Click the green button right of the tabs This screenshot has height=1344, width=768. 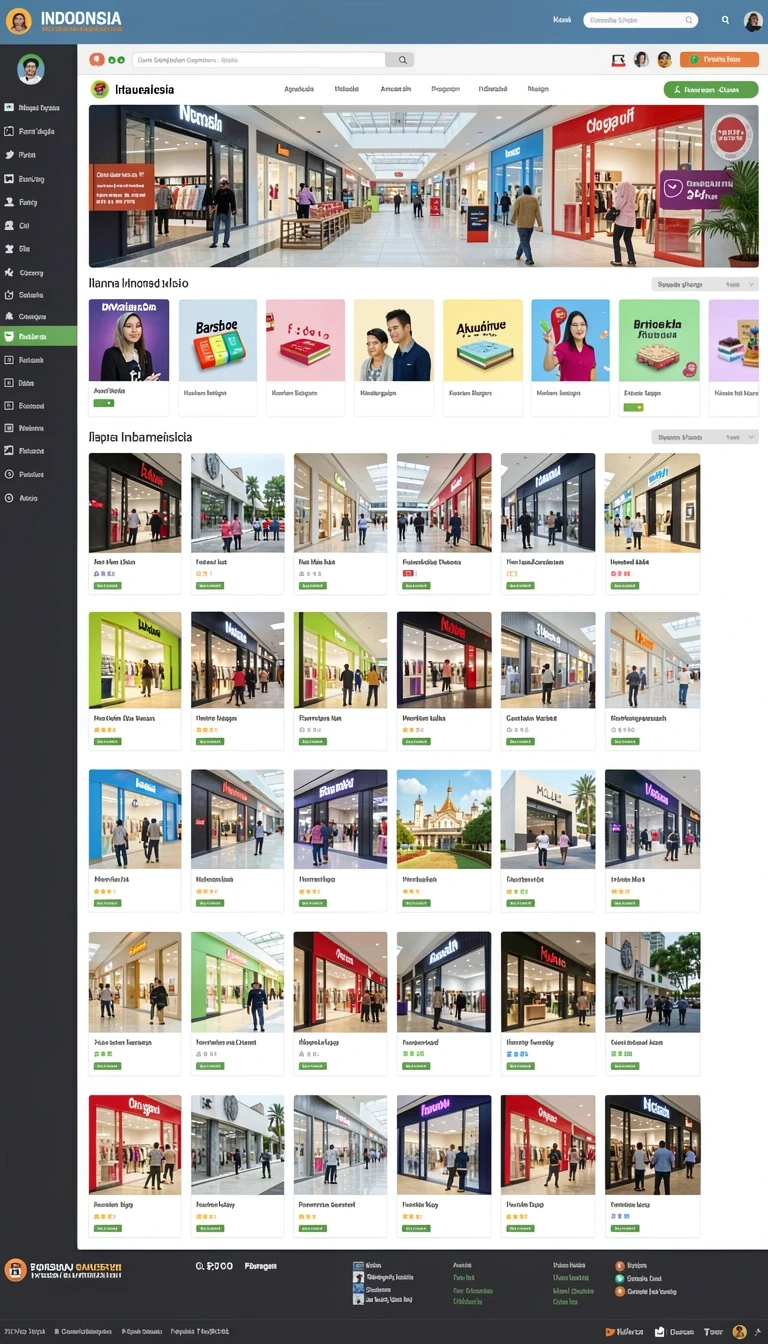click(711, 89)
